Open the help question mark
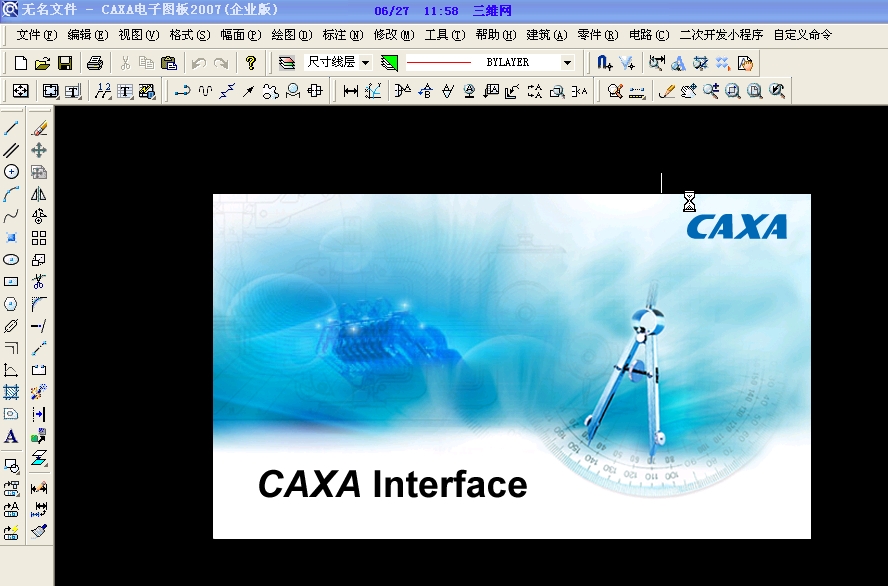Image resolution: width=888 pixels, height=586 pixels. pos(251,63)
